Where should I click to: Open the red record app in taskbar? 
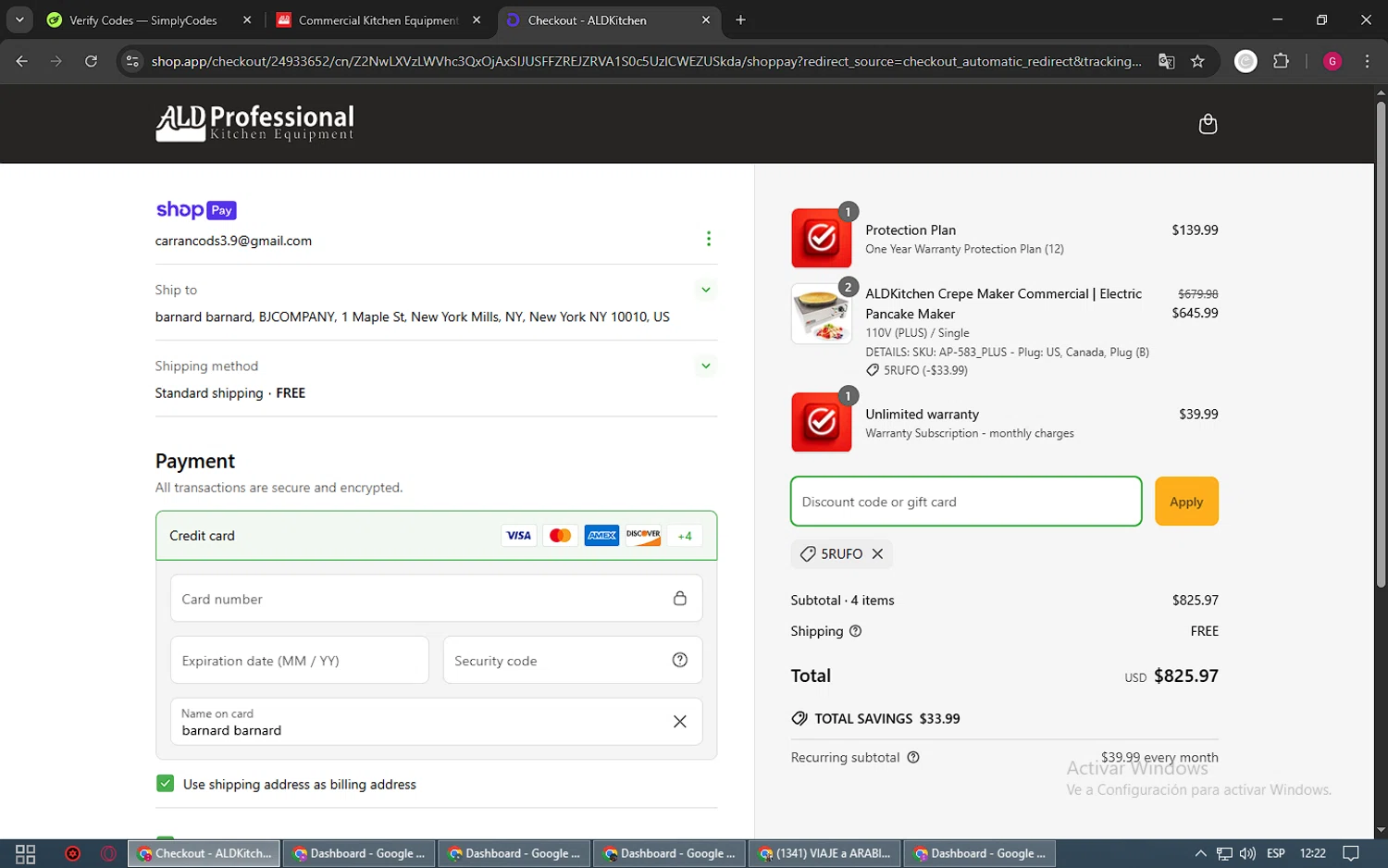coord(73,853)
